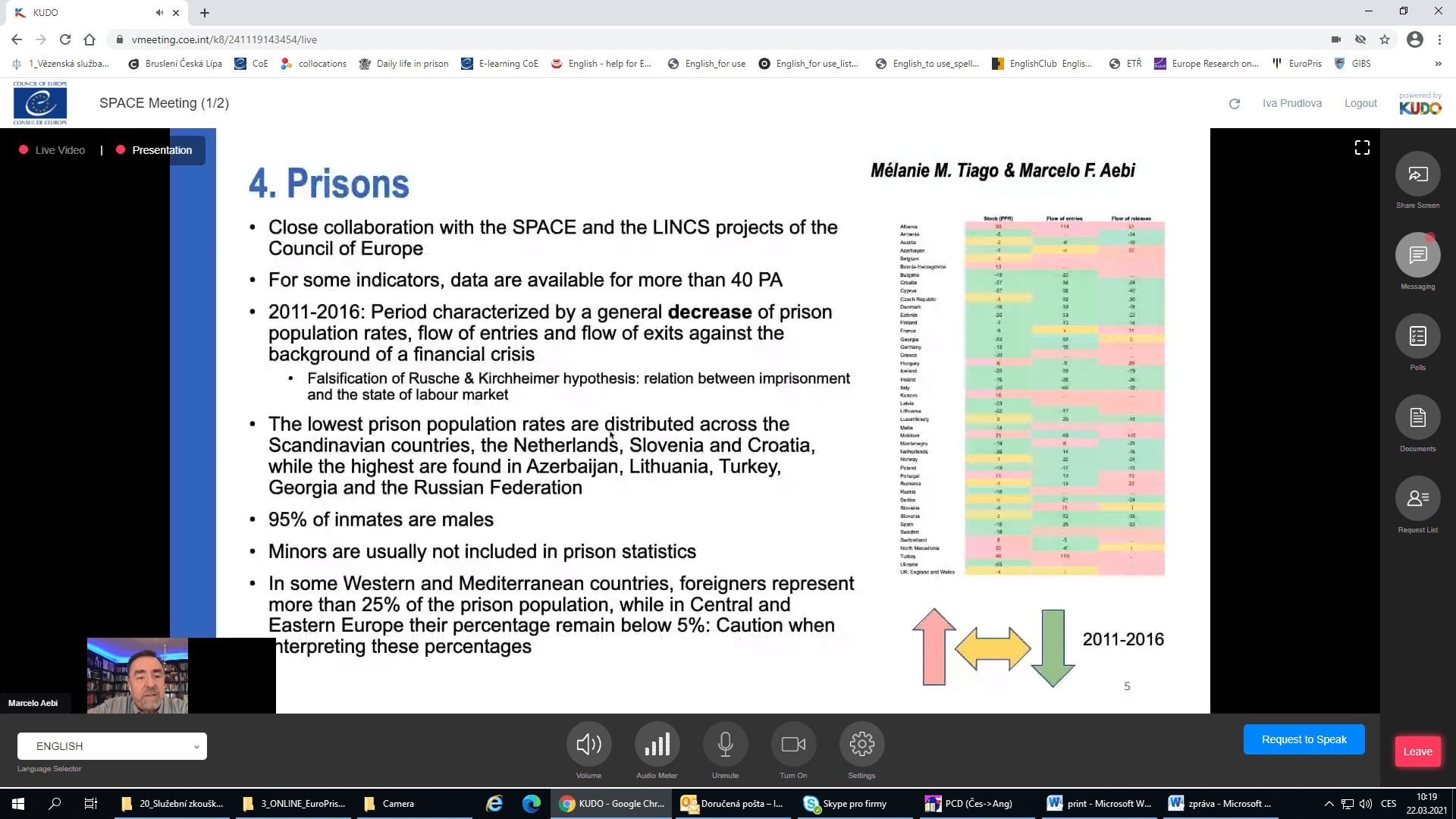This screenshot has height=819, width=1456.
Task: Open the Microsoft Edge taskbar icon
Action: tap(532, 804)
